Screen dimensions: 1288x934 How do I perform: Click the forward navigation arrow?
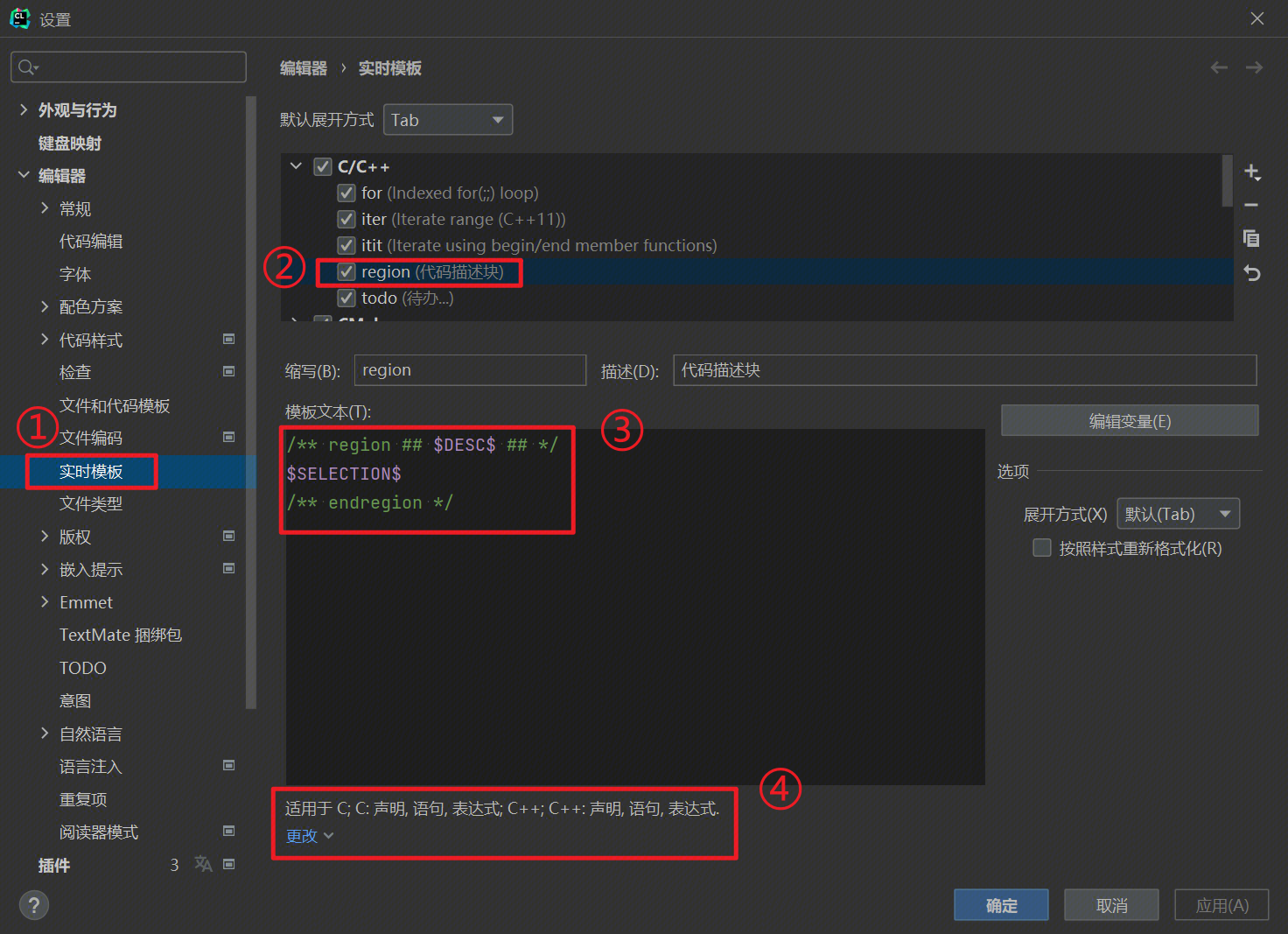point(1254,67)
